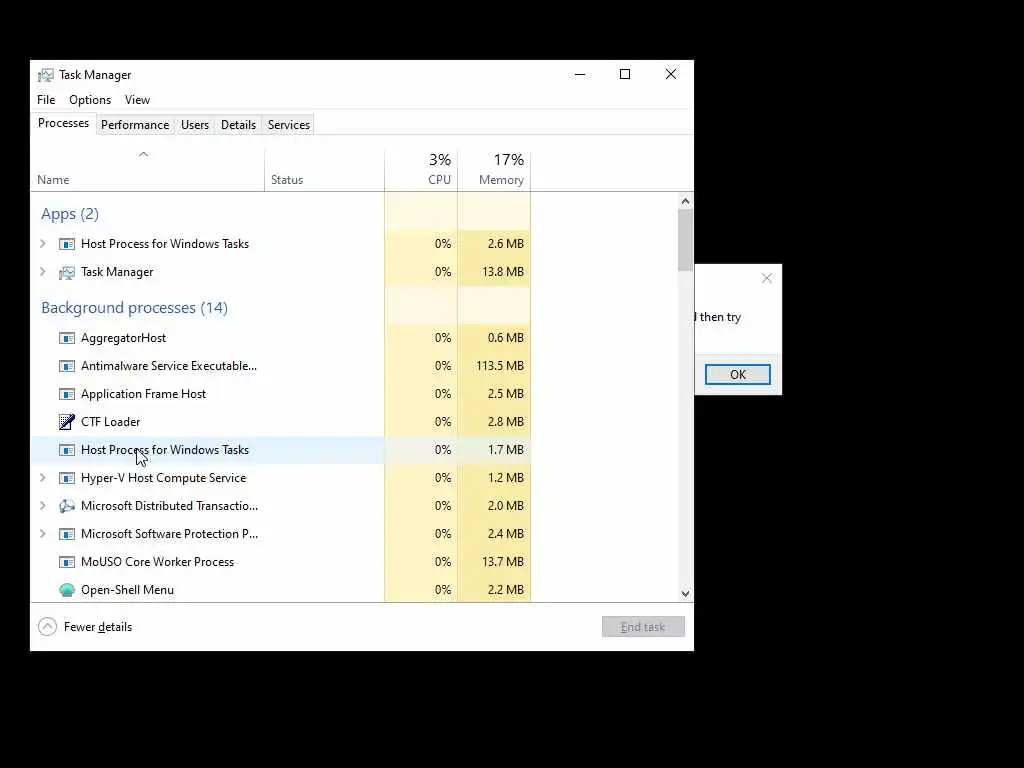1024x768 pixels.
Task: Click the Microsoft Distributed Transaction icon
Action: coord(67,506)
